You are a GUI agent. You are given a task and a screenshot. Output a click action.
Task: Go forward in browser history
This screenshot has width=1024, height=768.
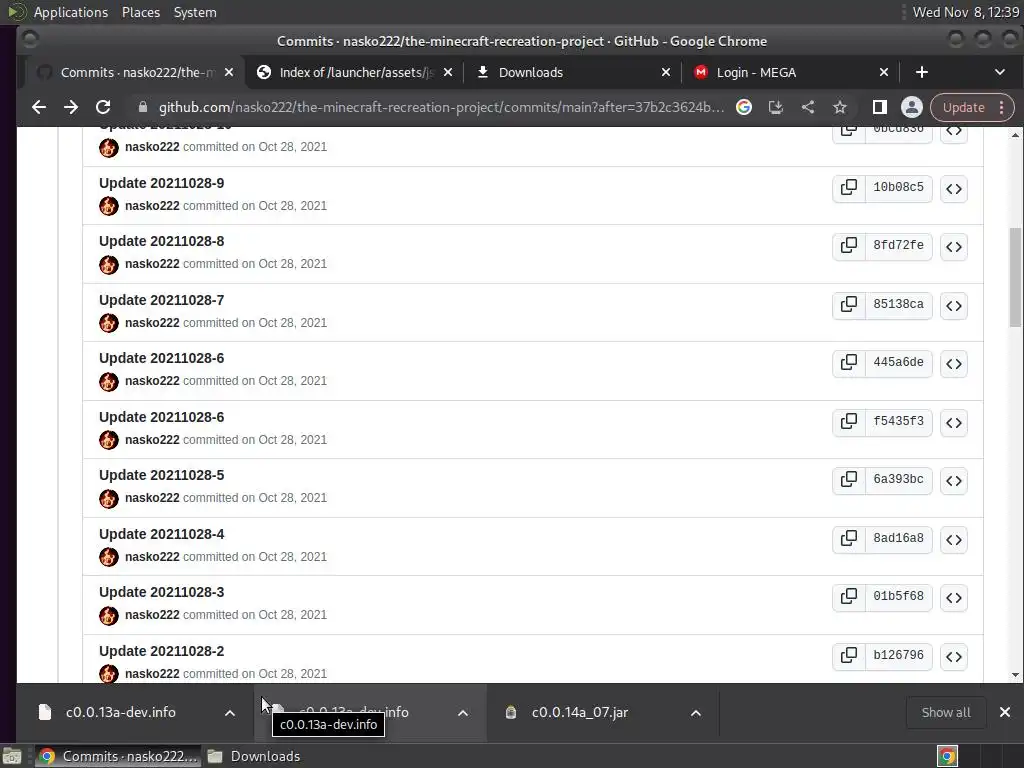[71, 107]
